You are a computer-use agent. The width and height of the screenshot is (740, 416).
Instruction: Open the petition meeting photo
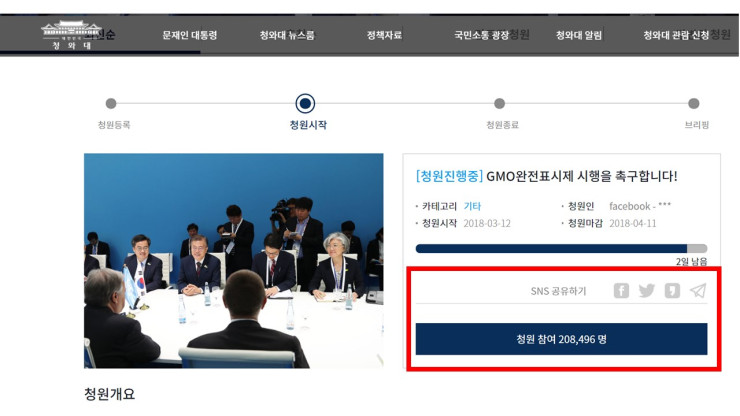234,261
